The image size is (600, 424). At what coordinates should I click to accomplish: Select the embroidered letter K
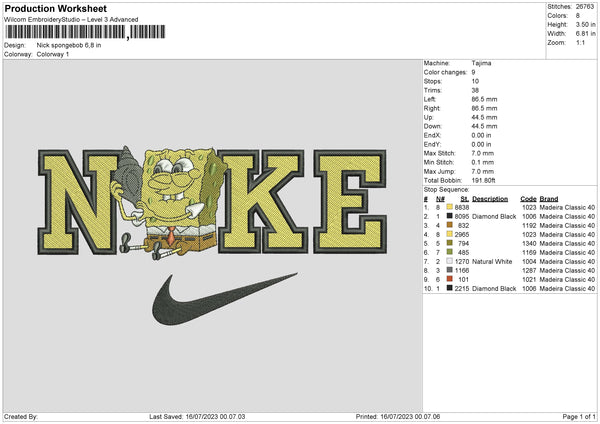(262, 201)
